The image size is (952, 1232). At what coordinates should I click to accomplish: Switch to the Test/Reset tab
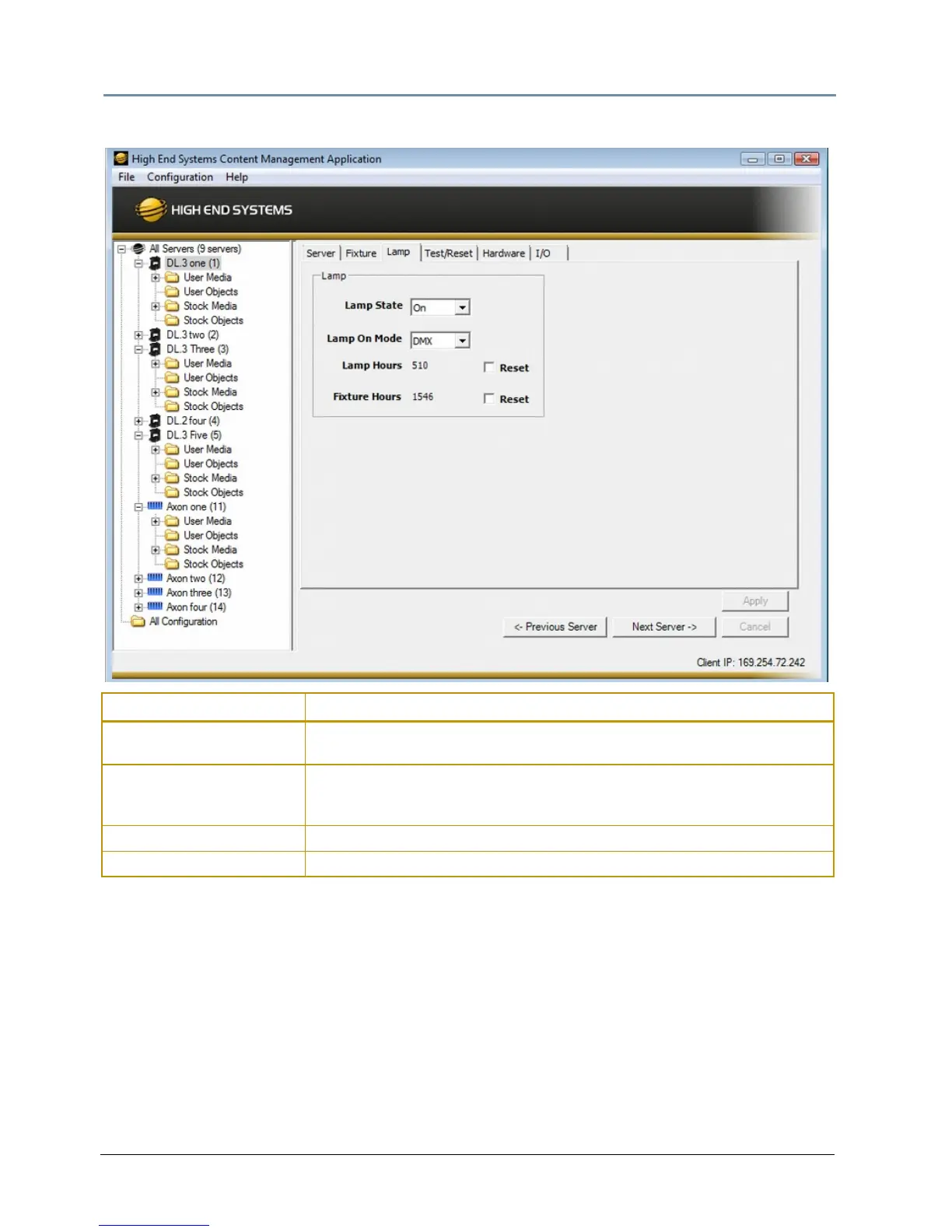coord(449,254)
